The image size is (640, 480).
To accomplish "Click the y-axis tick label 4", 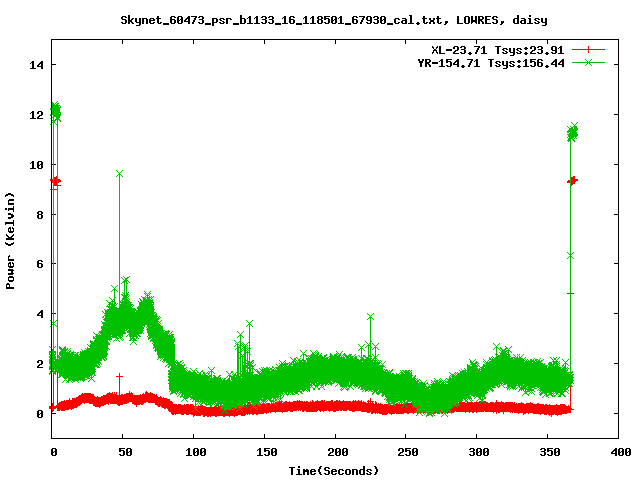I will point(40,314).
